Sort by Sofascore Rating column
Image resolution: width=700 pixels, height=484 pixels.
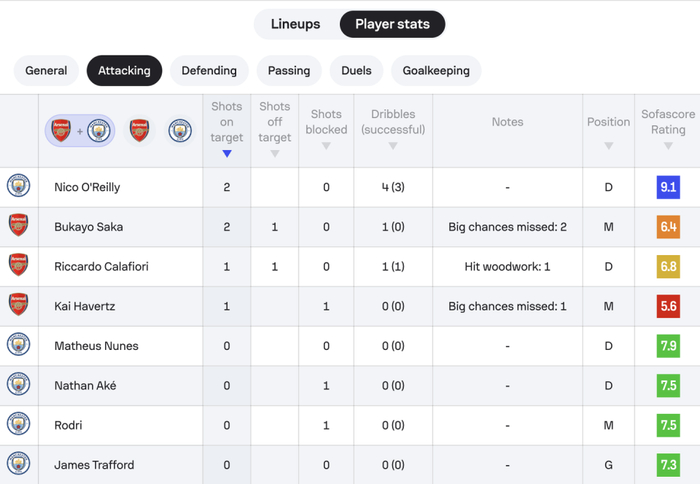point(668,130)
